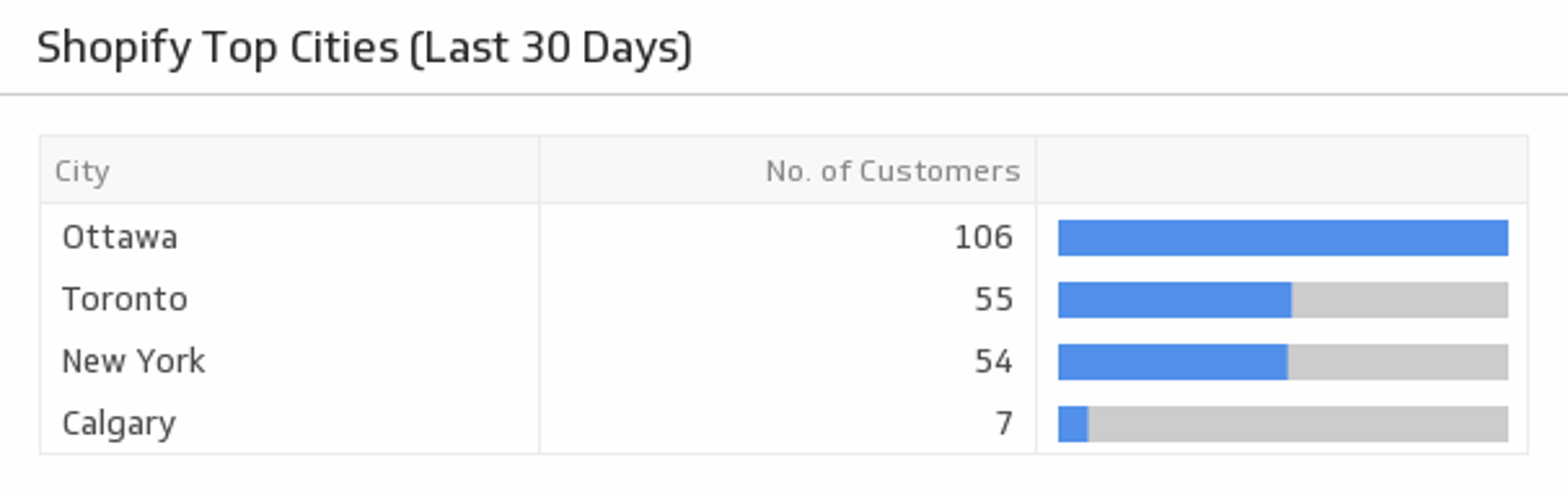Click the gray part of Toronto's bar
1568x494 pixels.
pos(1400,300)
